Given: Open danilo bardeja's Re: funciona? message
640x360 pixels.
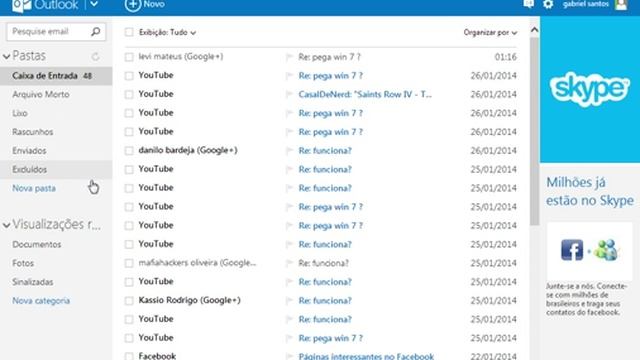Looking at the screenshot, I should [325, 151].
